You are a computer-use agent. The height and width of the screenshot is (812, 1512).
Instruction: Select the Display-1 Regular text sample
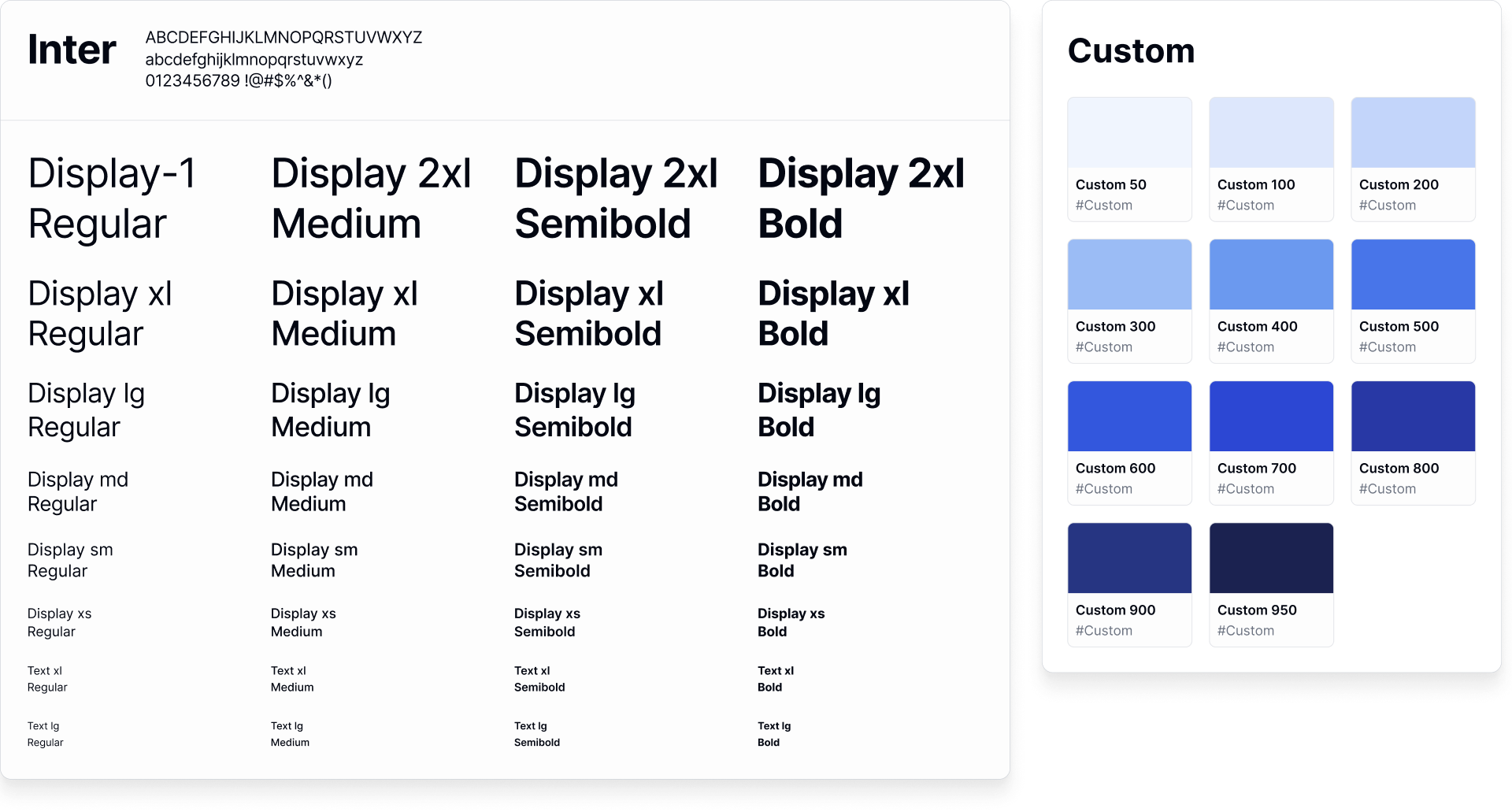[111, 198]
